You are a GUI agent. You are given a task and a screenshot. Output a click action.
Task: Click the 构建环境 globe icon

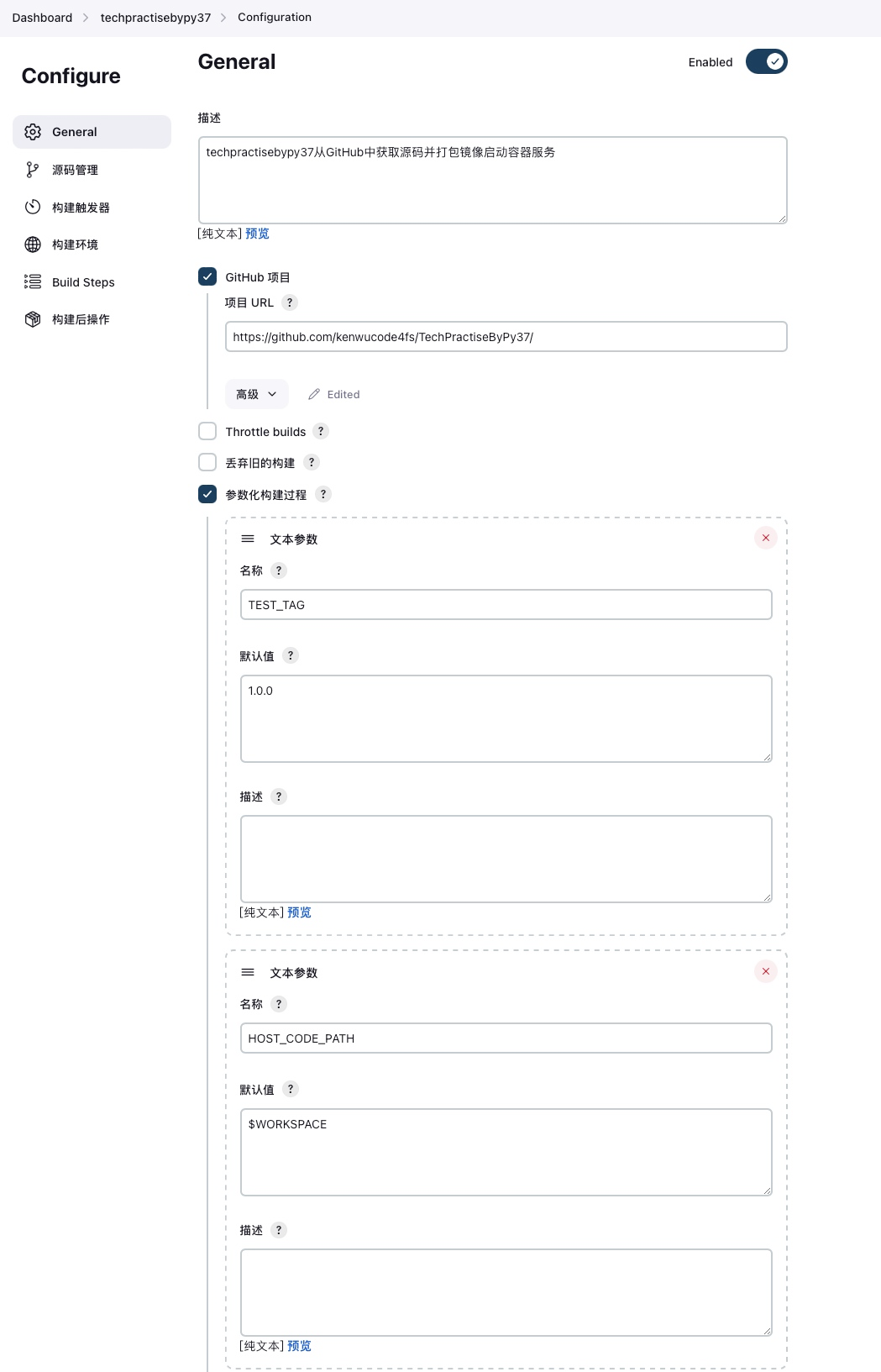[x=33, y=244]
